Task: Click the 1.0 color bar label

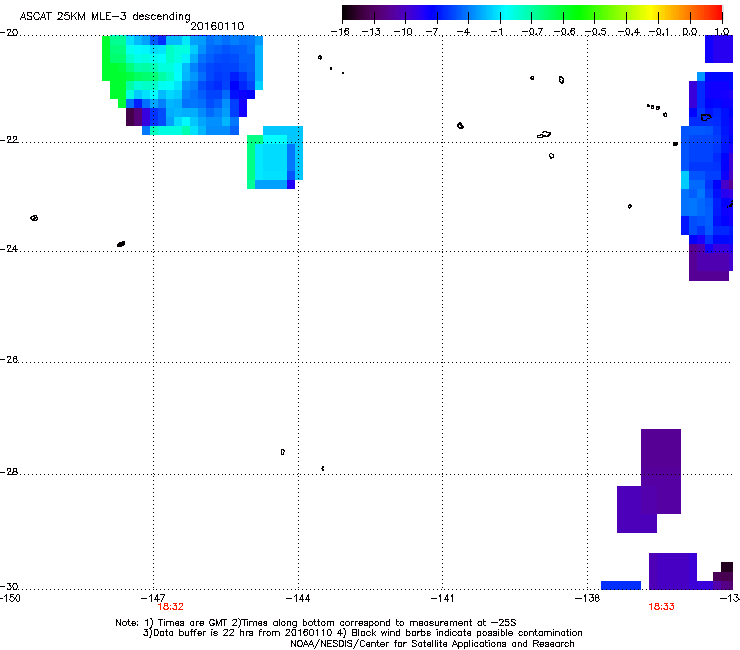Action: (722, 32)
